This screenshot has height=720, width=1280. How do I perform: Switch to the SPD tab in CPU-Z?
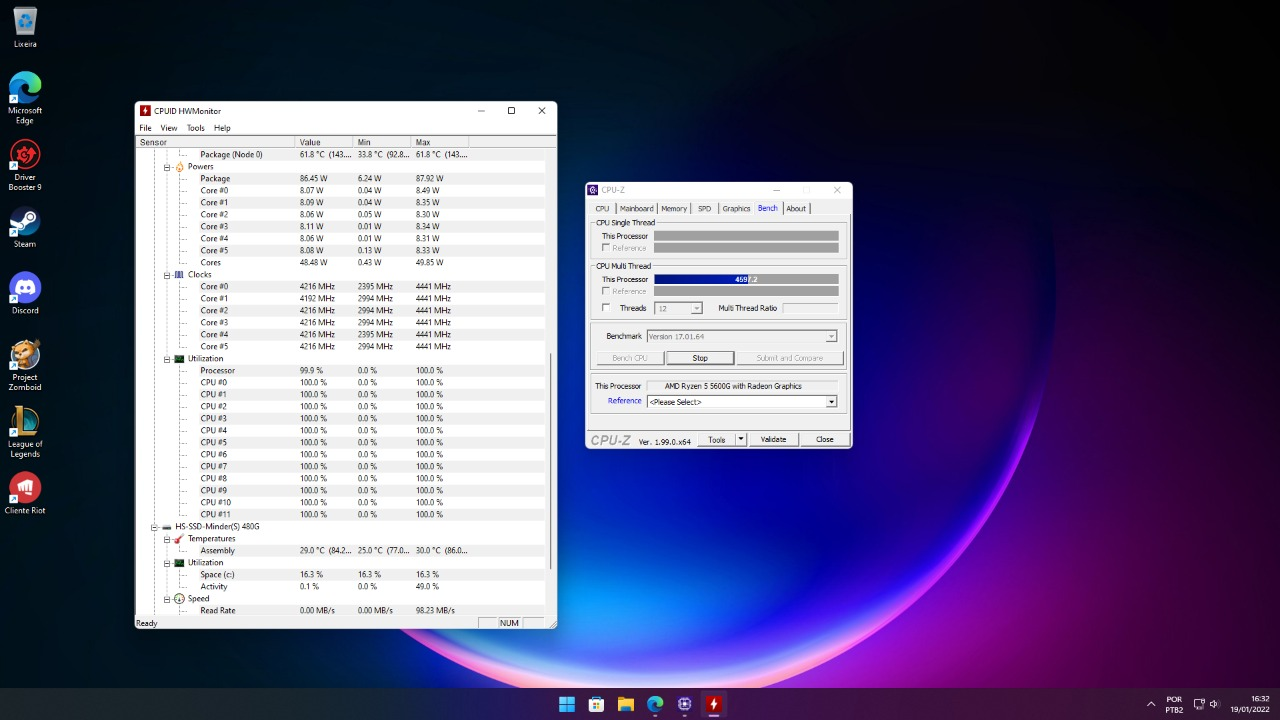click(705, 209)
